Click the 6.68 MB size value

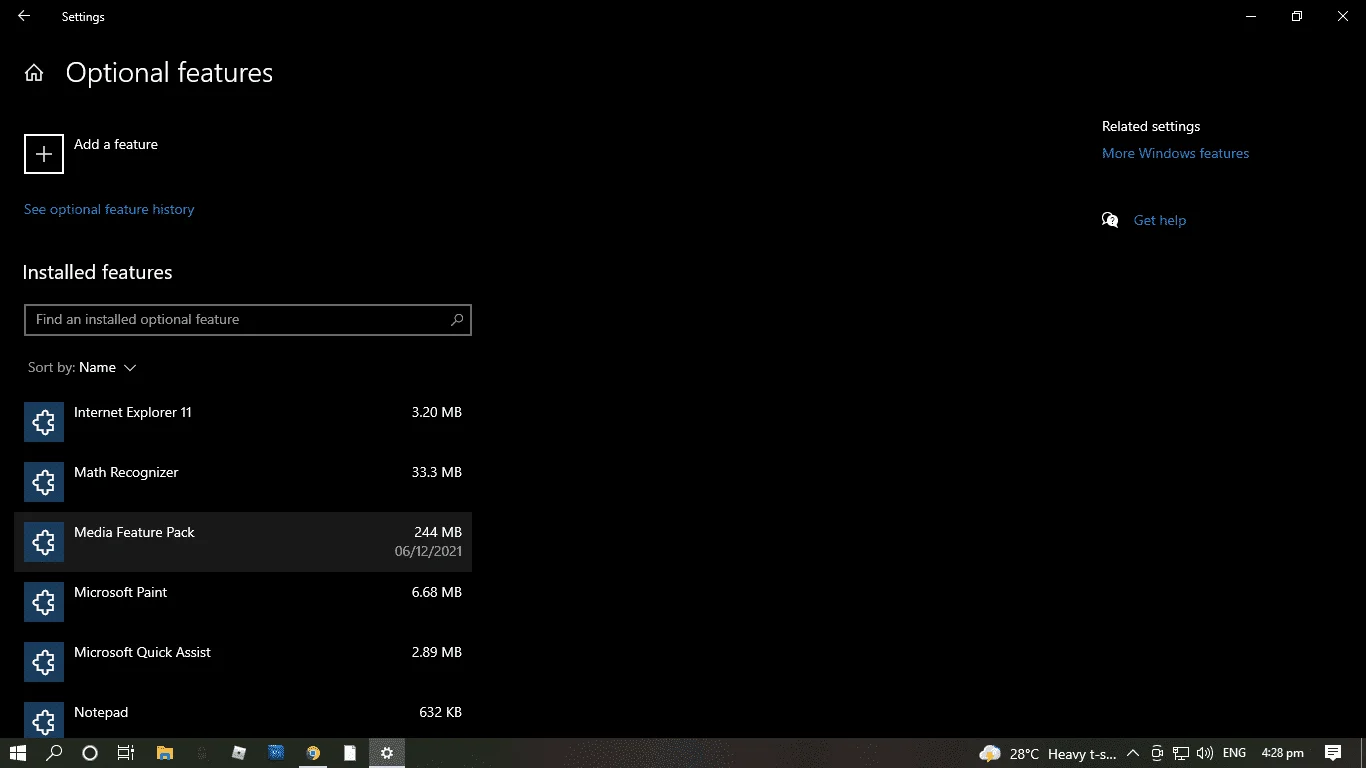pyautogui.click(x=437, y=592)
